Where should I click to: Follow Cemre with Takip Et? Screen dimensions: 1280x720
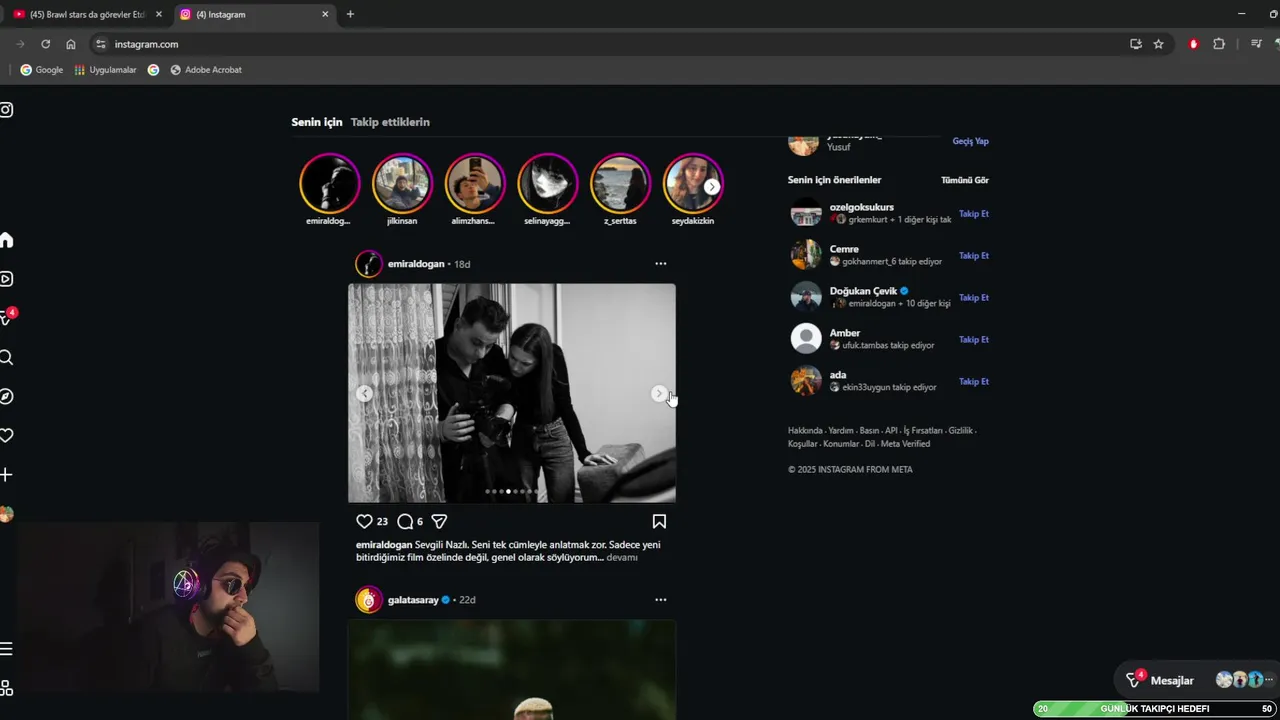[x=974, y=256]
